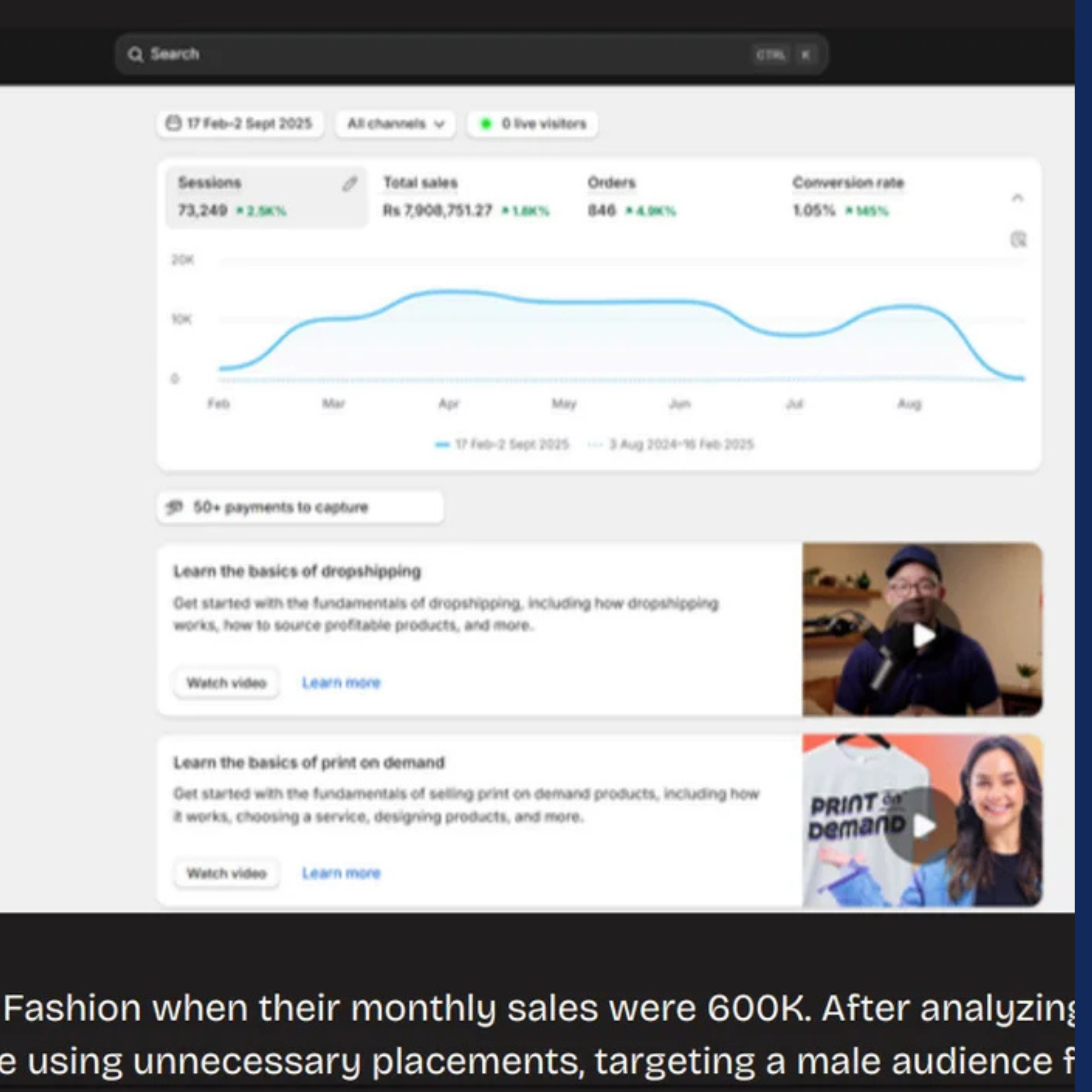Open the All channels dropdown
Viewport: 1092px width, 1092px height.
tap(396, 124)
